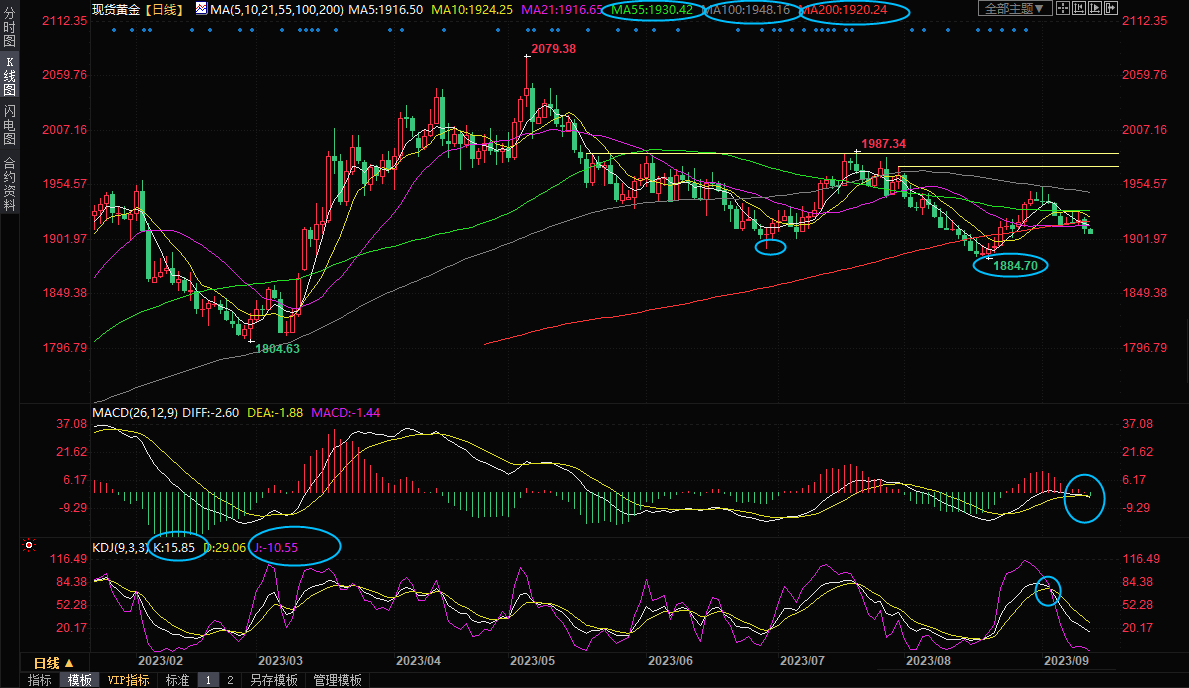Click the 1804.63 low price label
Screen dimensions: 1189x688
point(278,349)
